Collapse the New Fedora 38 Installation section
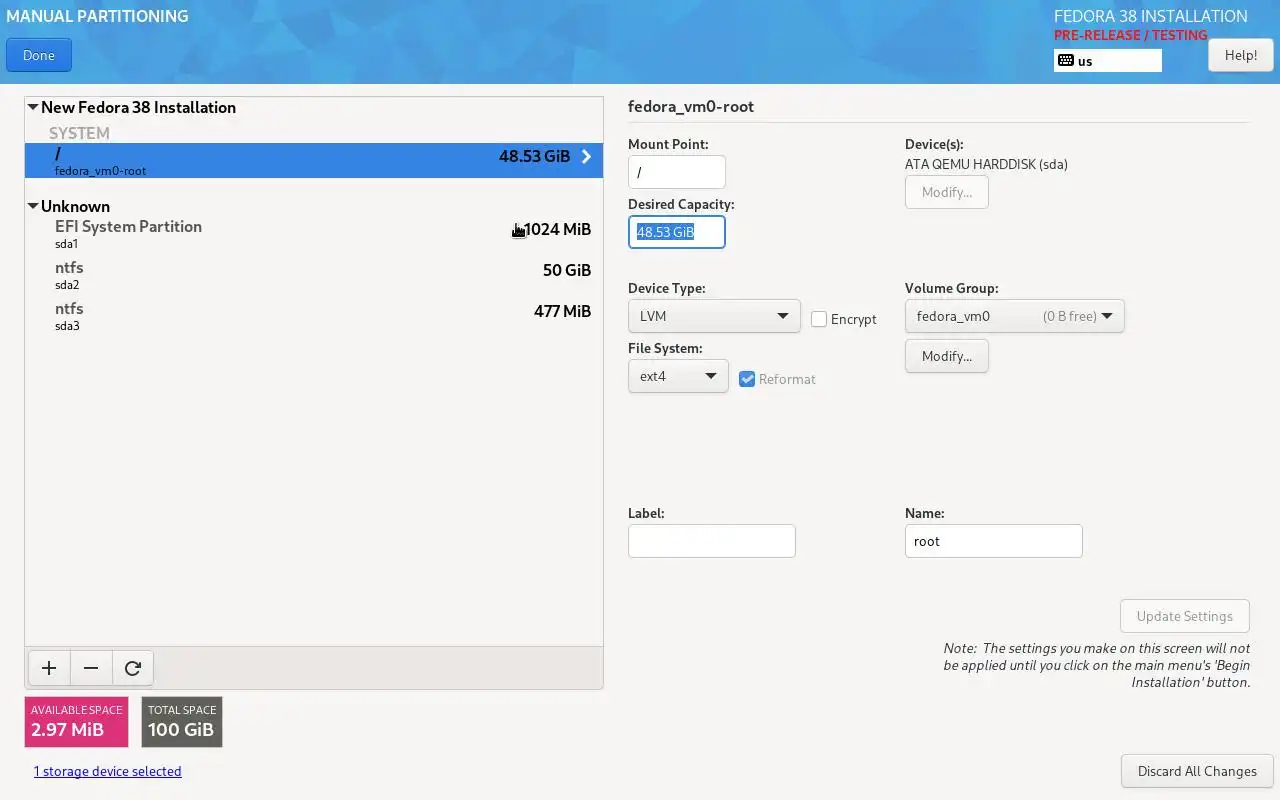This screenshot has width=1280, height=800. pos(33,107)
